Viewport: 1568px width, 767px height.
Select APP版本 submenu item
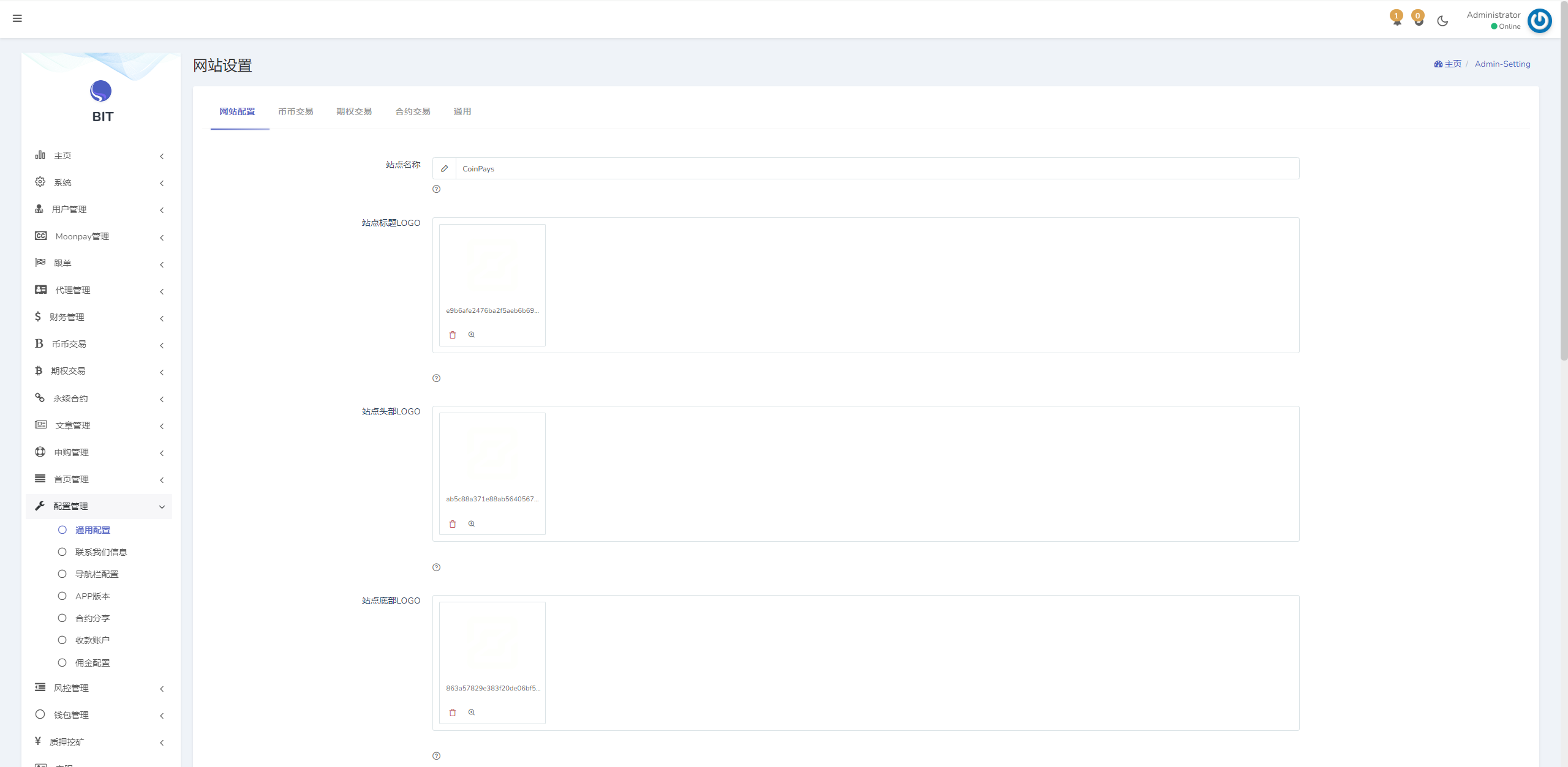pyautogui.click(x=92, y=596)
